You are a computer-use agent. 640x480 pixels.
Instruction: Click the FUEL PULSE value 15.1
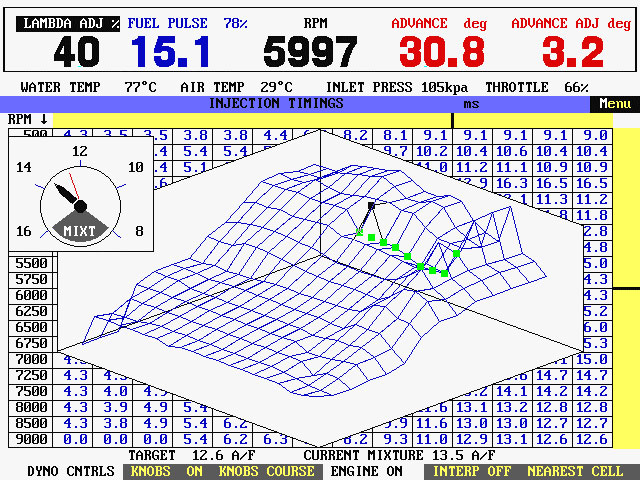[x=168, y=52]
